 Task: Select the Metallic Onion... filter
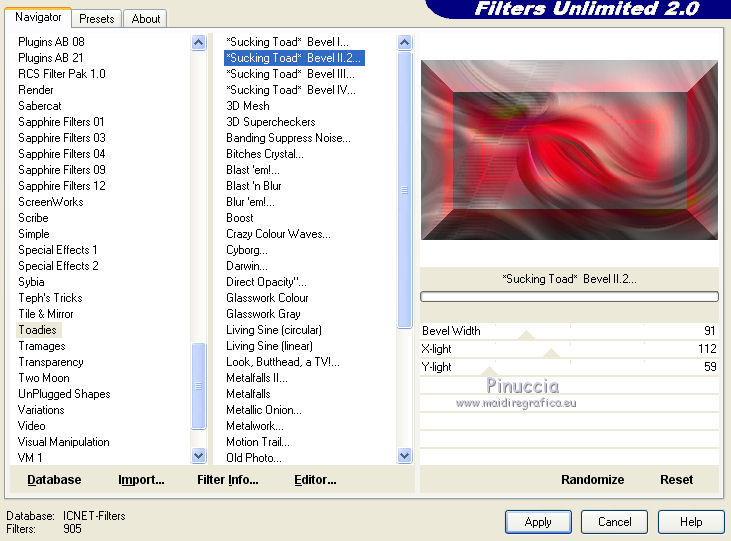(264, 410)
